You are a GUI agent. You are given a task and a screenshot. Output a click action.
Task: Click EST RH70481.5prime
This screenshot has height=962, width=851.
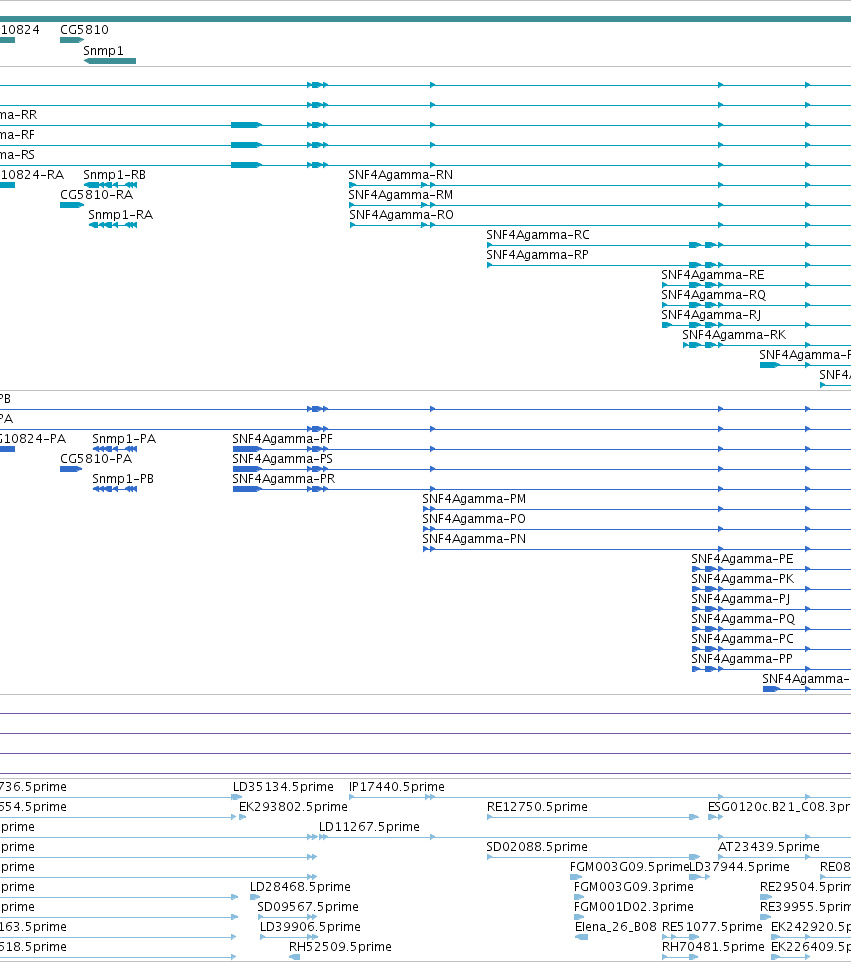click(x=713, y=947)
